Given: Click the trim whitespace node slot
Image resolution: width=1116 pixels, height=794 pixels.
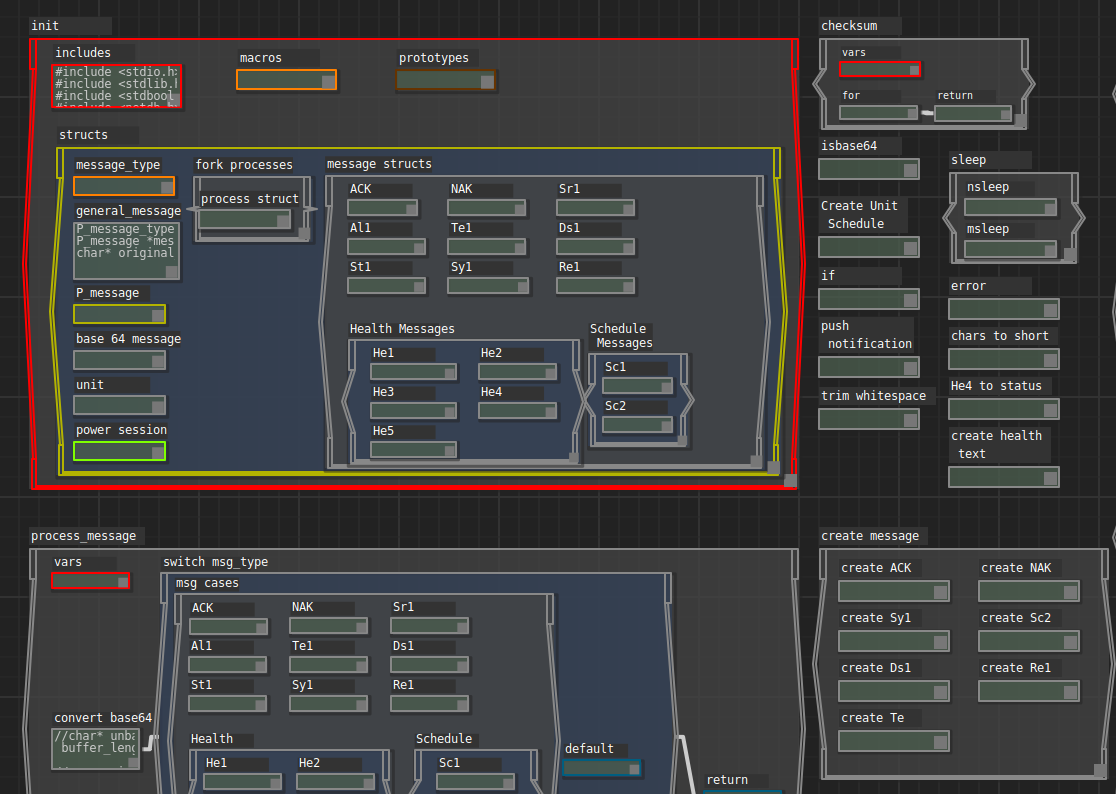Looking at the screenshot, I should 869,418.
